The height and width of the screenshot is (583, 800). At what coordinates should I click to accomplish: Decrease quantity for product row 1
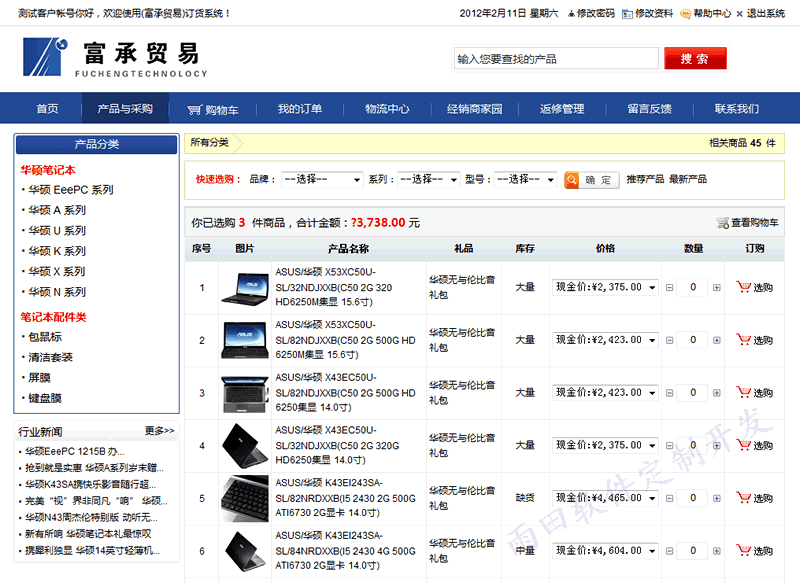pyautogui.click(x=669, y=288)
